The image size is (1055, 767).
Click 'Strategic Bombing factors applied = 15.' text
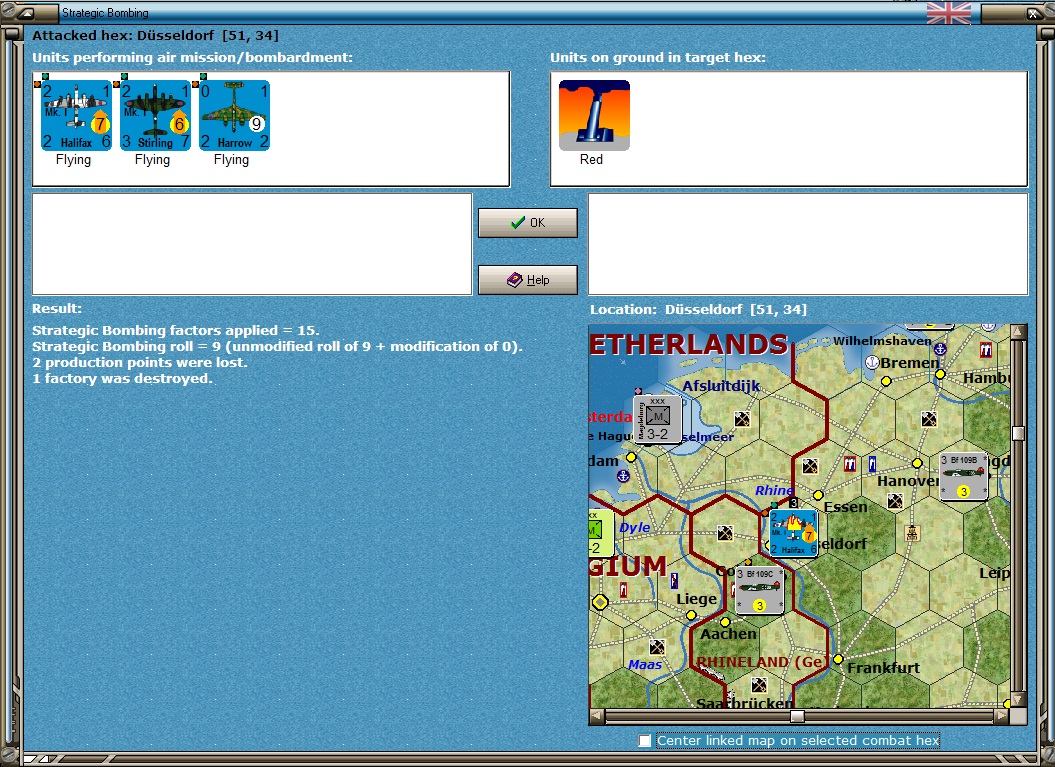pyautogui.click(x=176, y=330)
